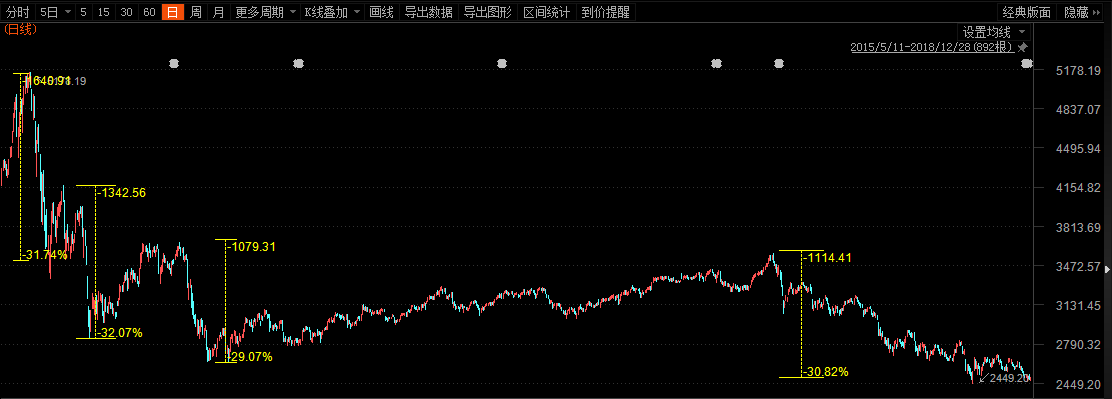Image resolution: width=1112 pixels, height=399 pixels.
Task: Click the 4837.07 price axis value
Action: tap(1077, 109)
